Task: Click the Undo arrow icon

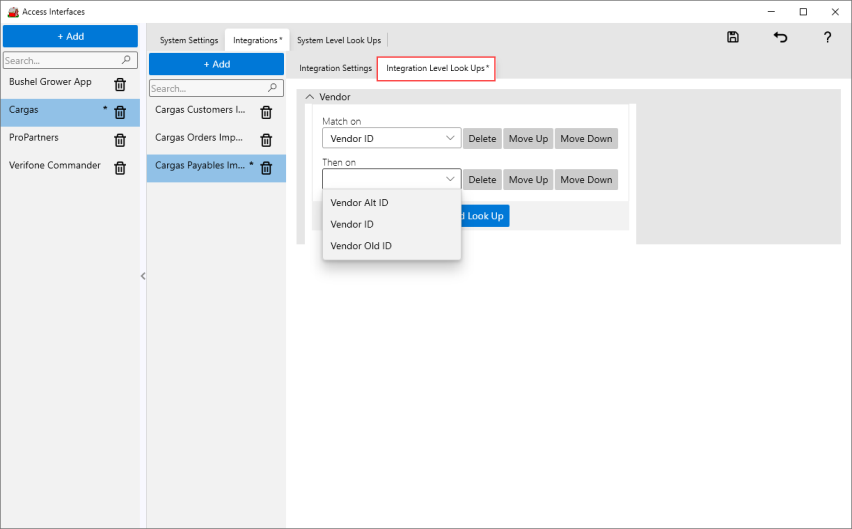Action: (x=780, y=38)
